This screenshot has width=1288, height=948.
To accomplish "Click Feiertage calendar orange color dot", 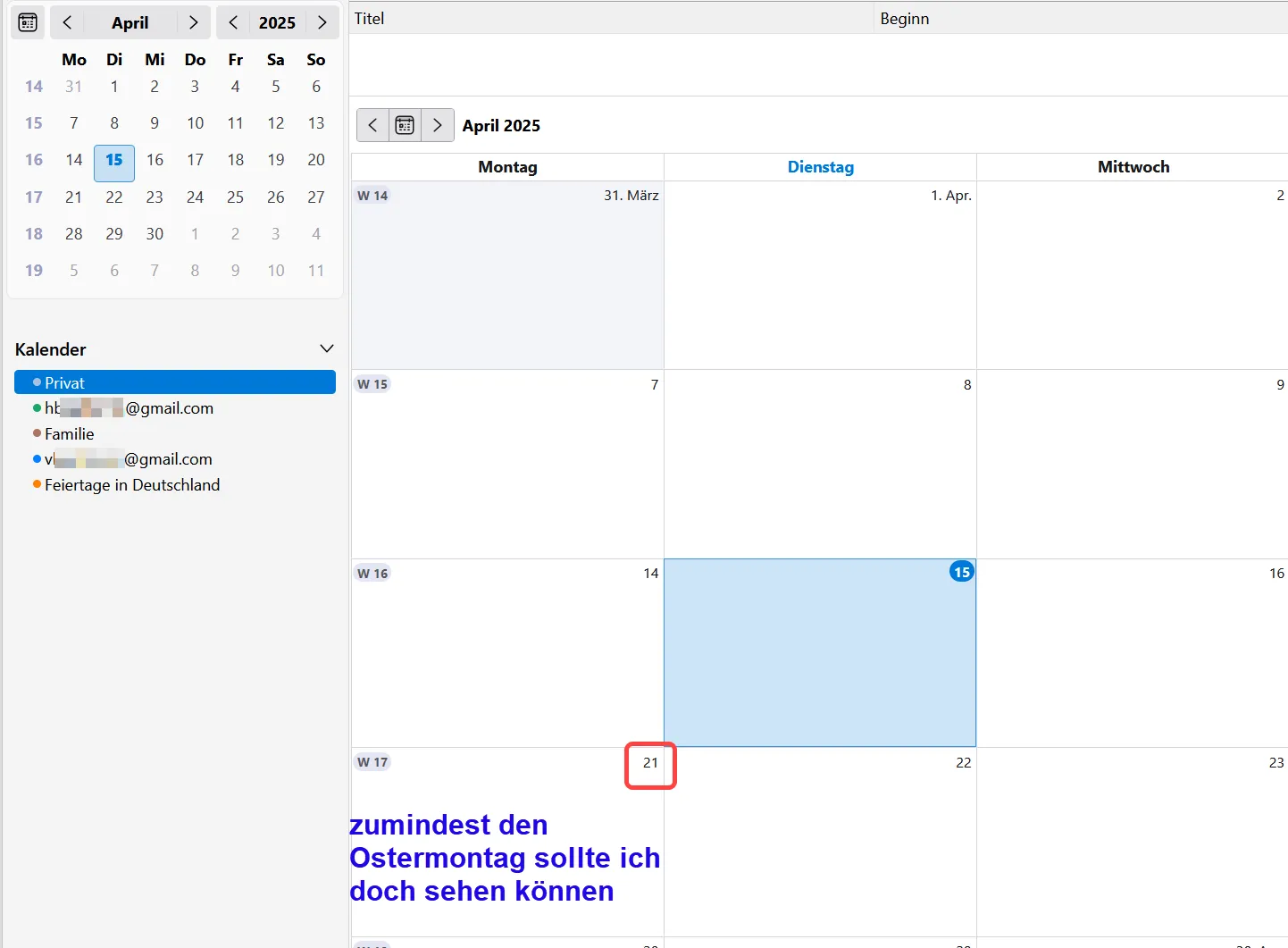I will 37,484.
